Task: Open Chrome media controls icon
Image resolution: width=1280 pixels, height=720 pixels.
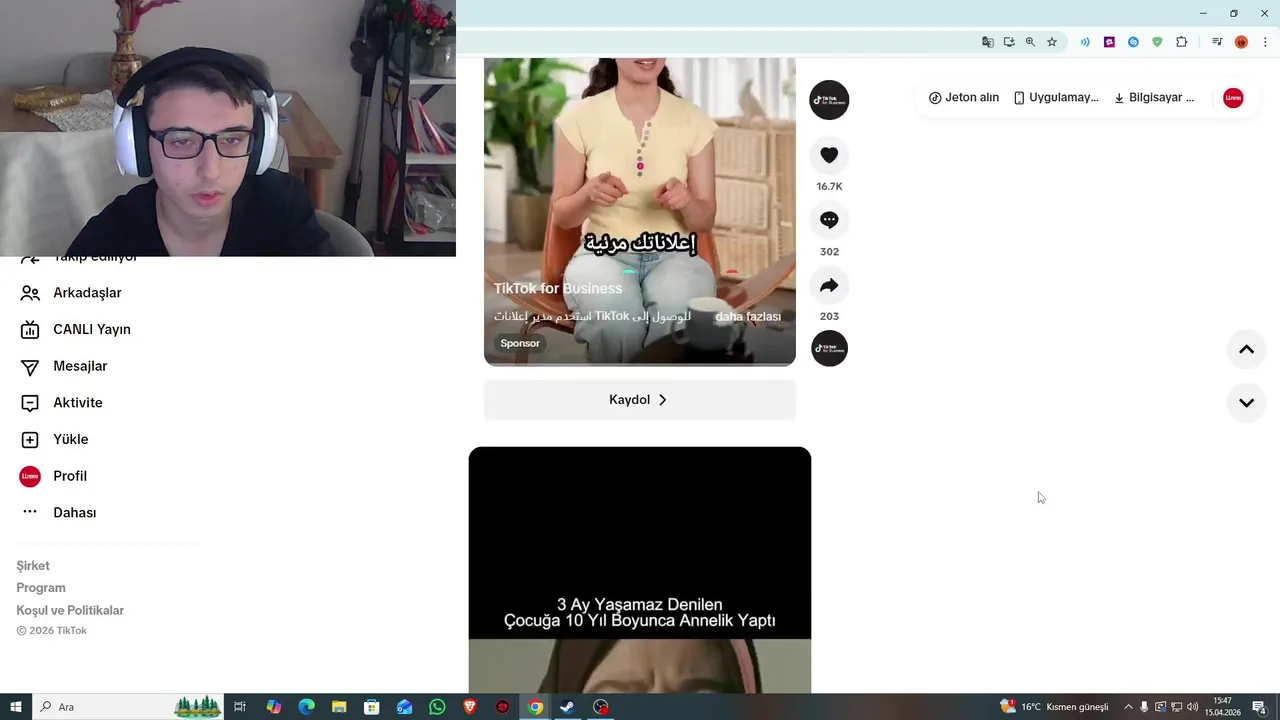Action: (x=1217, y=42)
